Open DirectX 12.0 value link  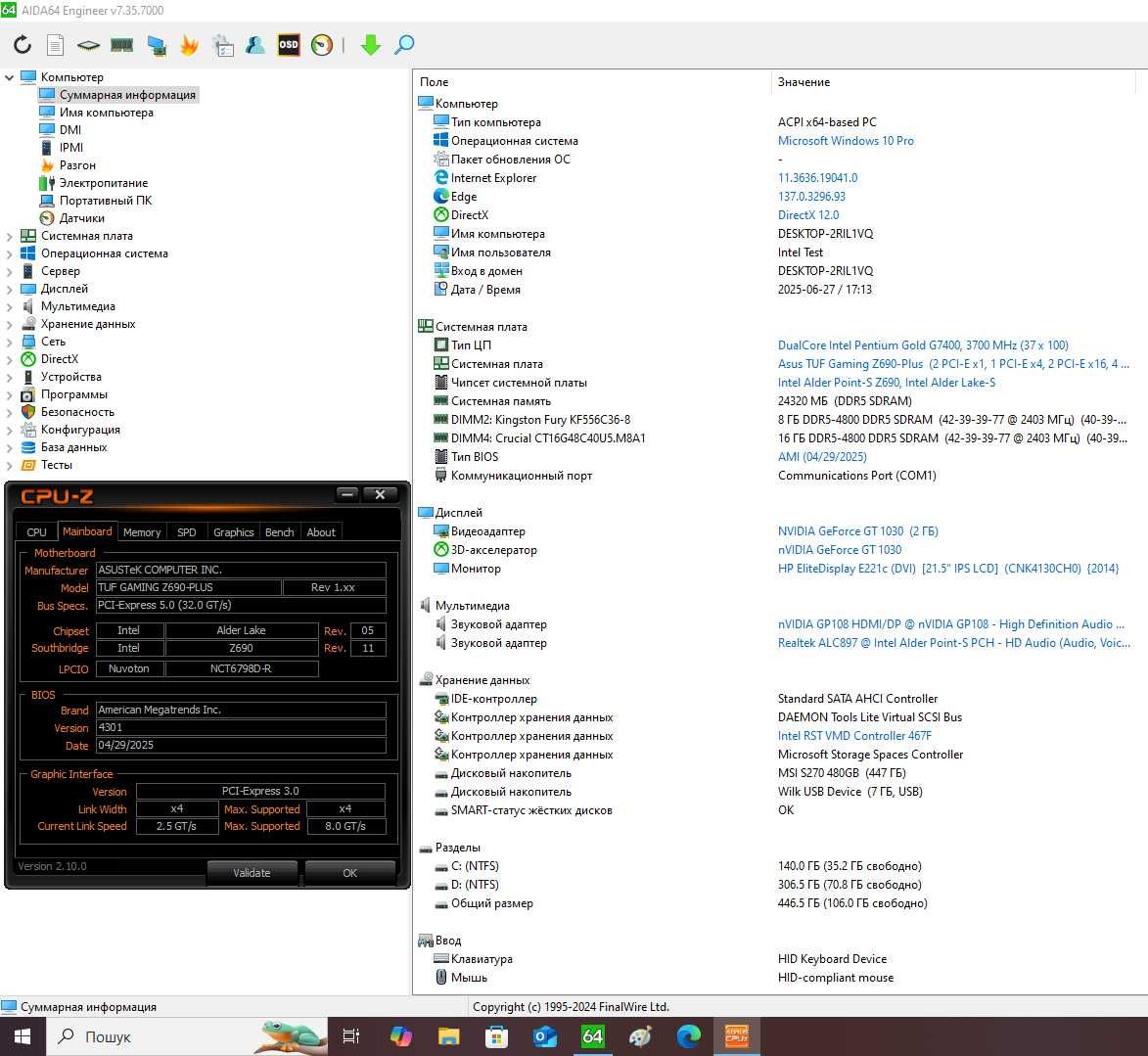click(x=808, y=215)
